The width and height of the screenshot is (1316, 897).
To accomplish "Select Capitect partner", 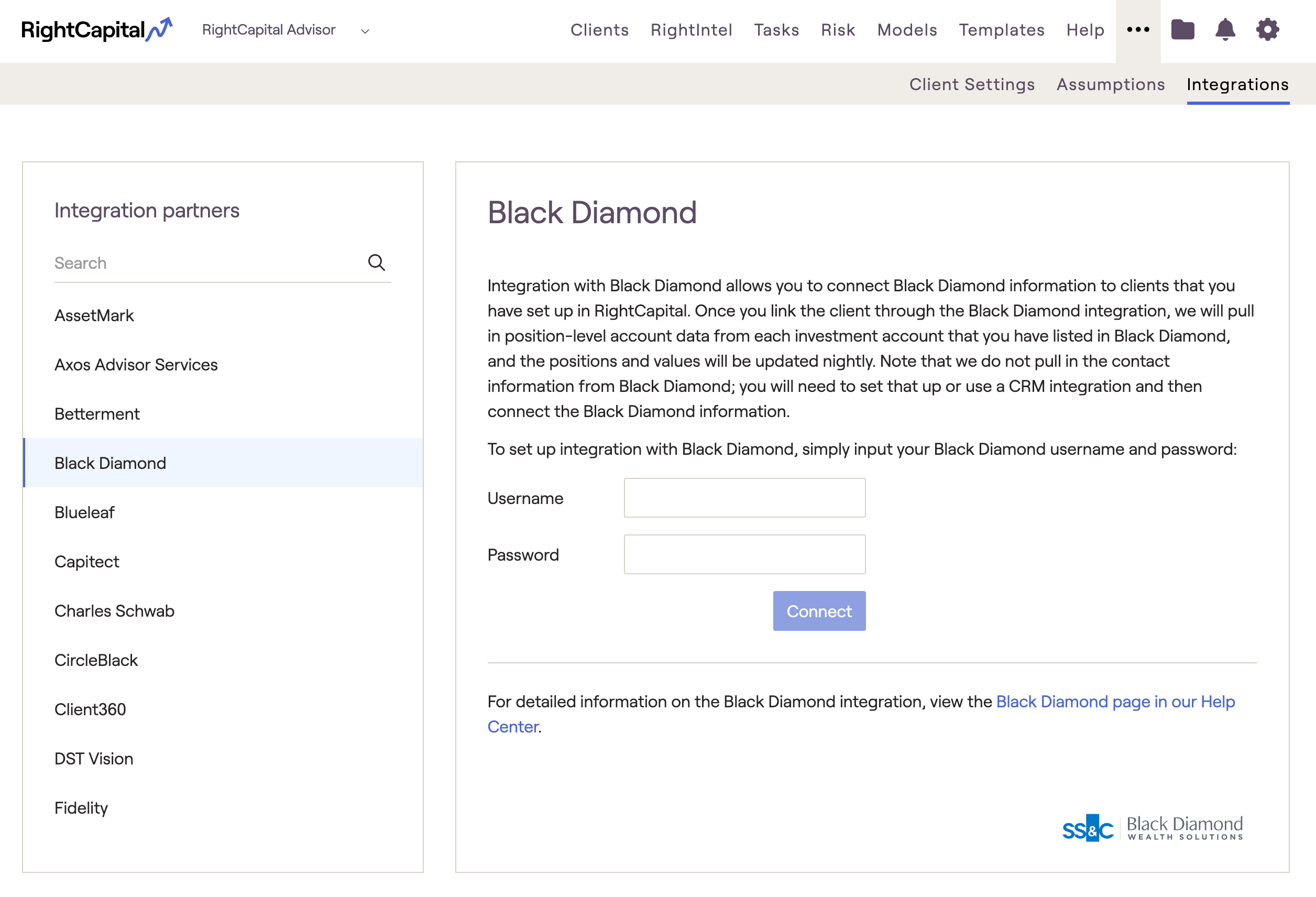I will [223, 562].
